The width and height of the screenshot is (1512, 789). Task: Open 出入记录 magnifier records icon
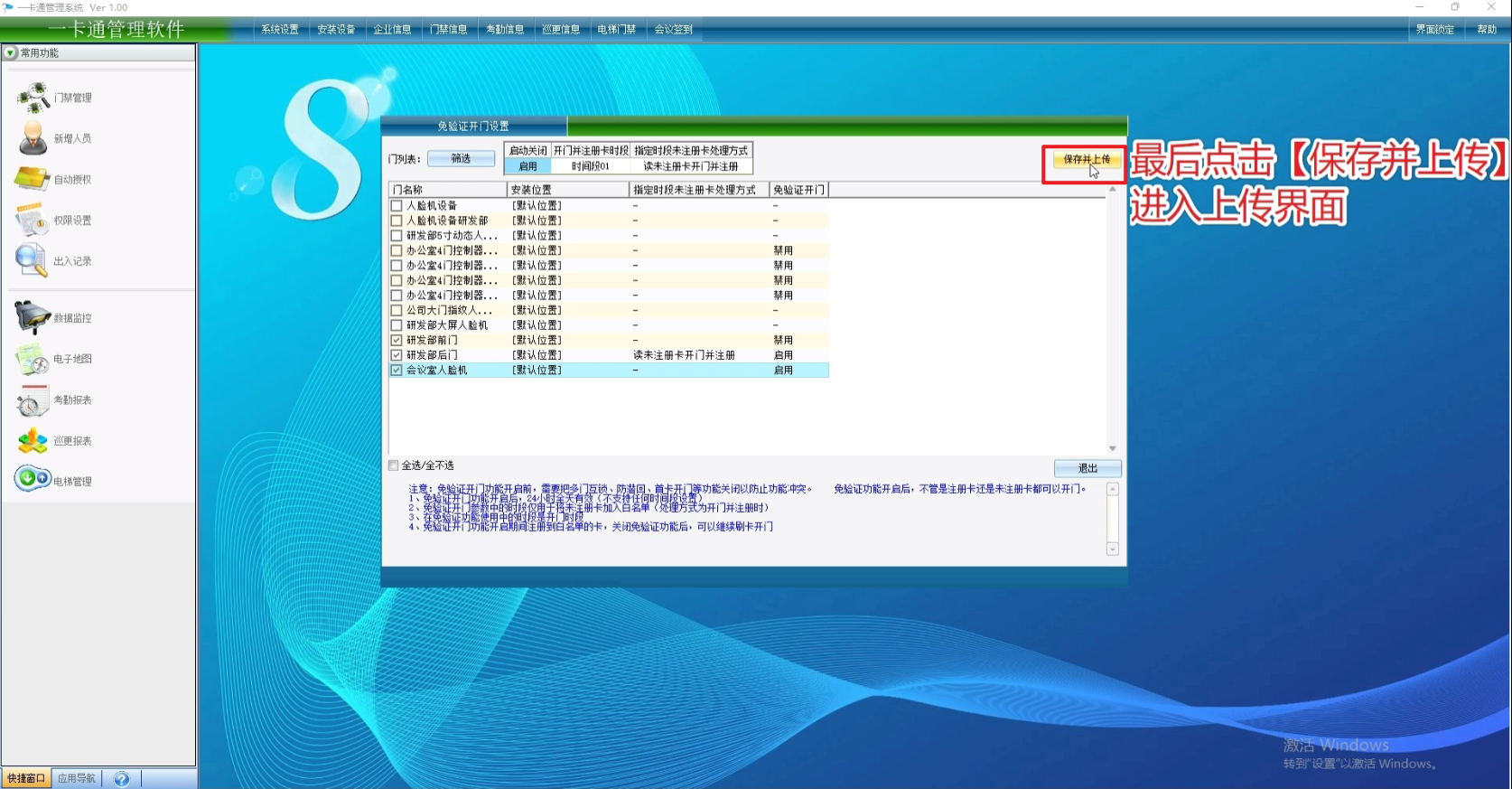tap(32, 260)
